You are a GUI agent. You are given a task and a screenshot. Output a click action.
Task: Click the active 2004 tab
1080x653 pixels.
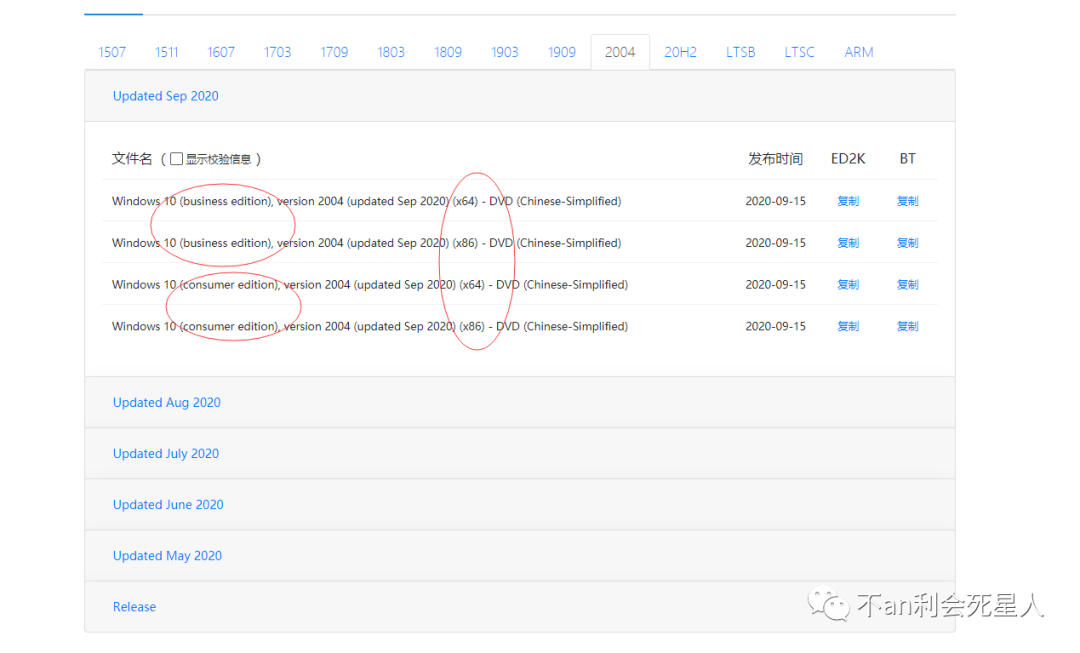pos(620,52)
